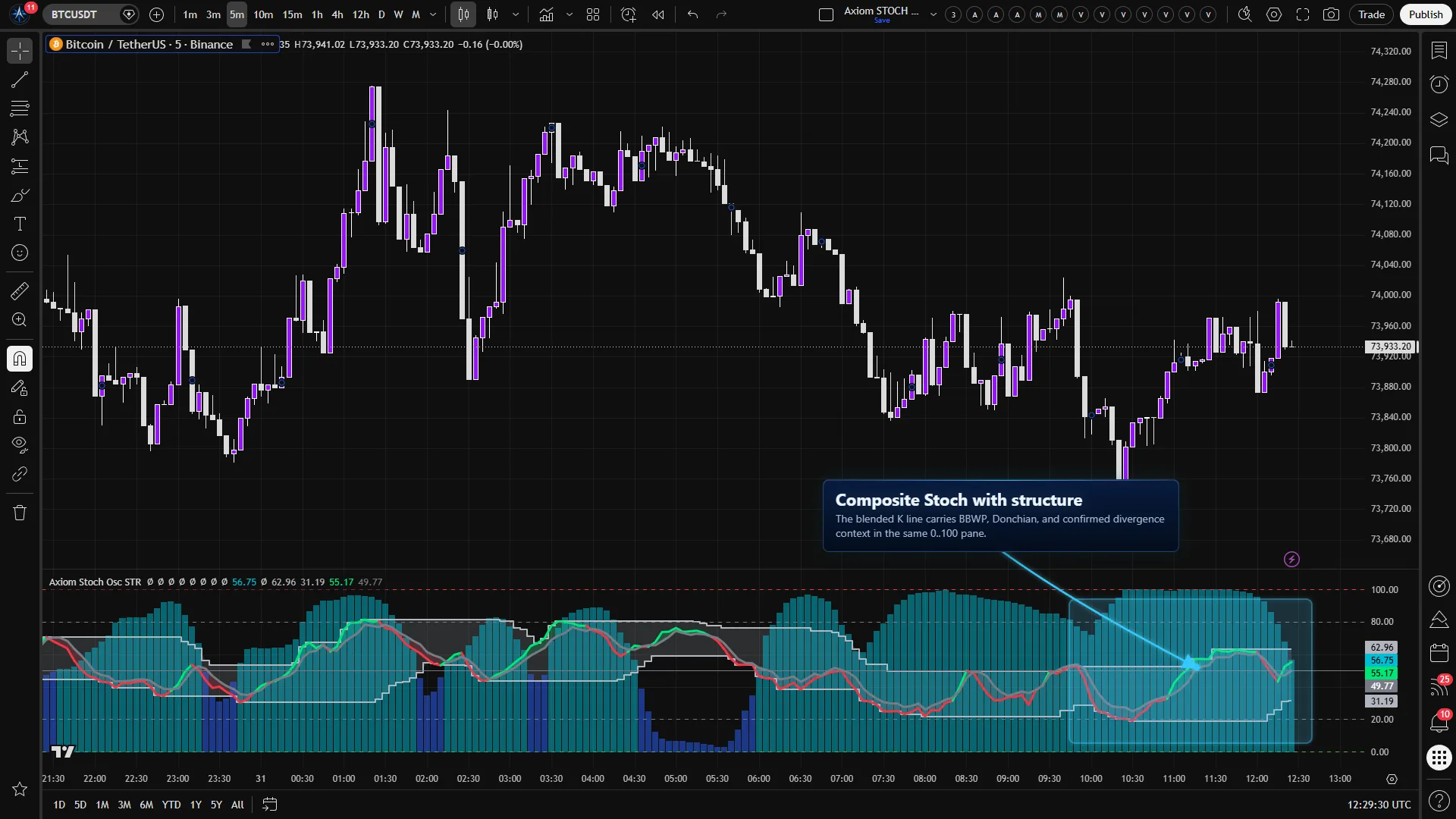Click the Trade button

(x=1371, y=14)
